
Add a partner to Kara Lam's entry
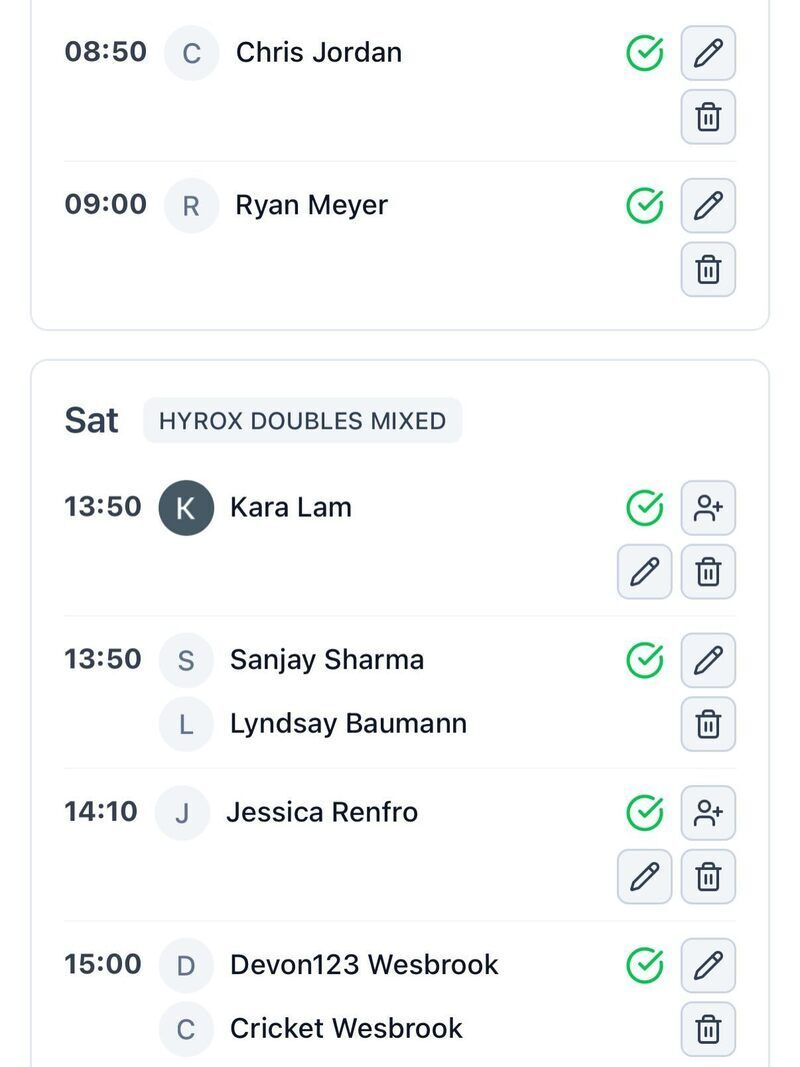point(708,508)
